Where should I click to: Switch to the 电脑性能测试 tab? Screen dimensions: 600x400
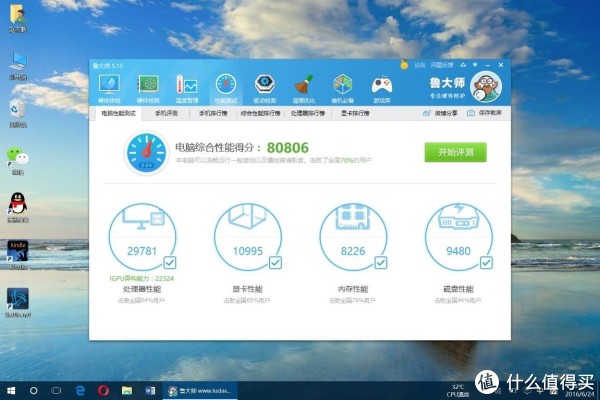(x=118, y=113)
